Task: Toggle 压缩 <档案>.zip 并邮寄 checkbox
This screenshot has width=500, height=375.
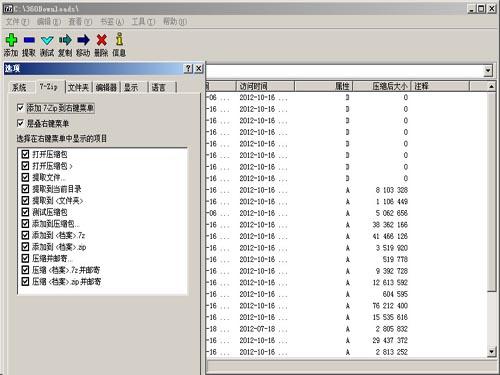Action: (x=25, y=281)
